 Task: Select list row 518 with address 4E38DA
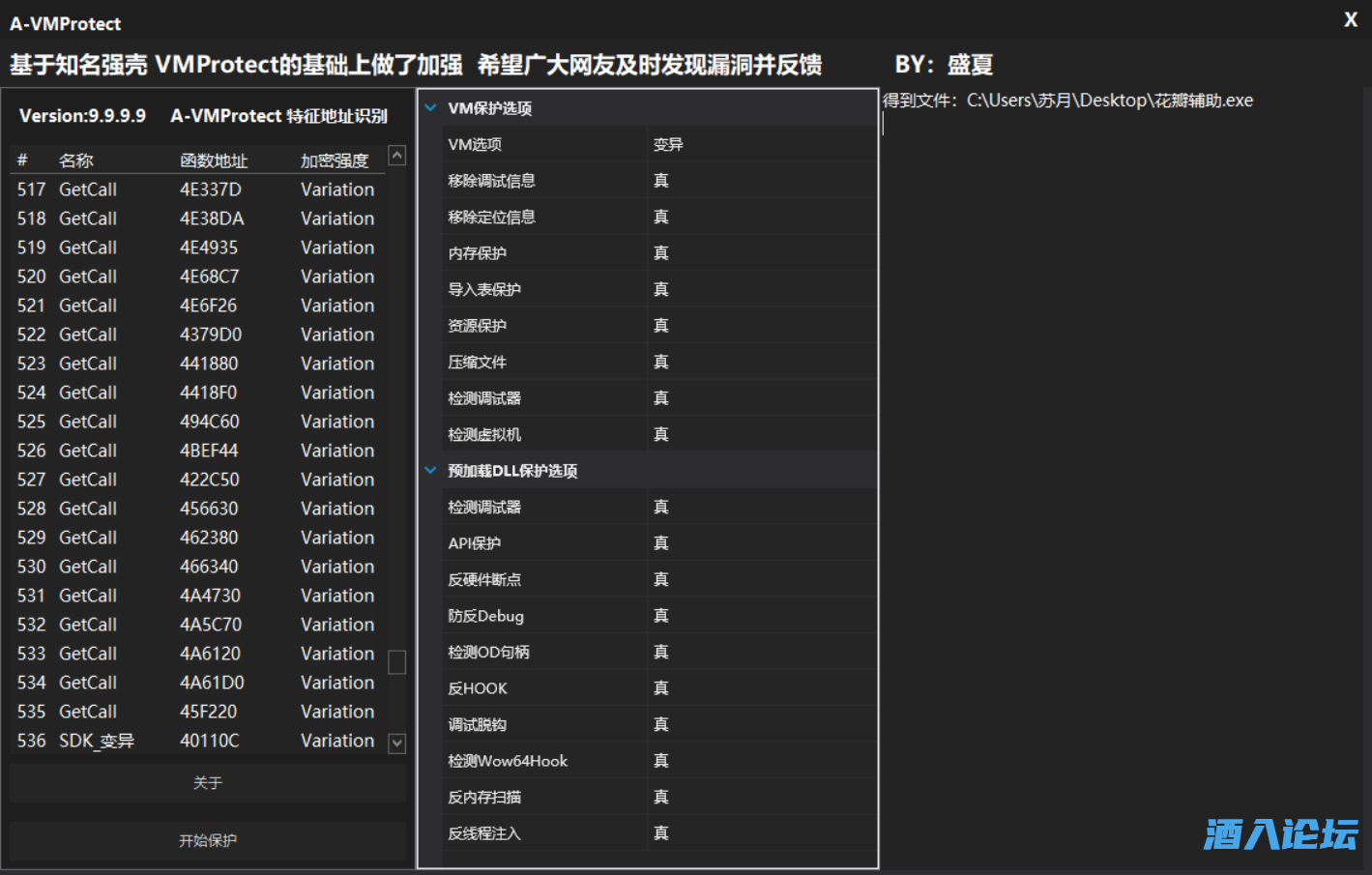click(x=197, y=219)
